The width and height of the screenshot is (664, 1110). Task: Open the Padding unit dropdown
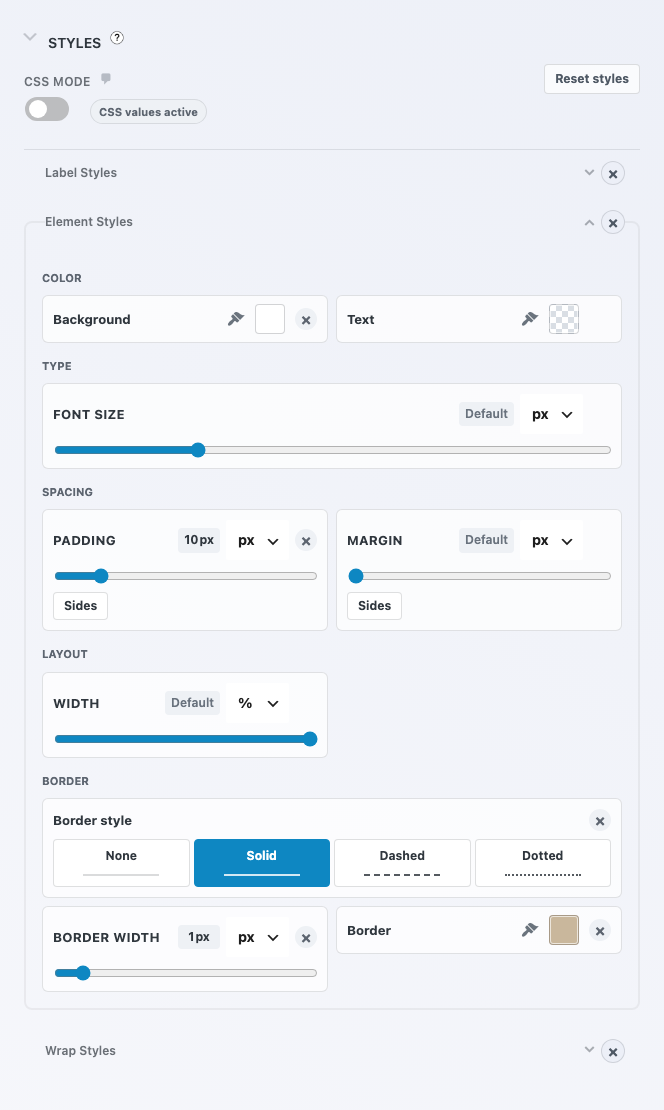tap(258, 541)
